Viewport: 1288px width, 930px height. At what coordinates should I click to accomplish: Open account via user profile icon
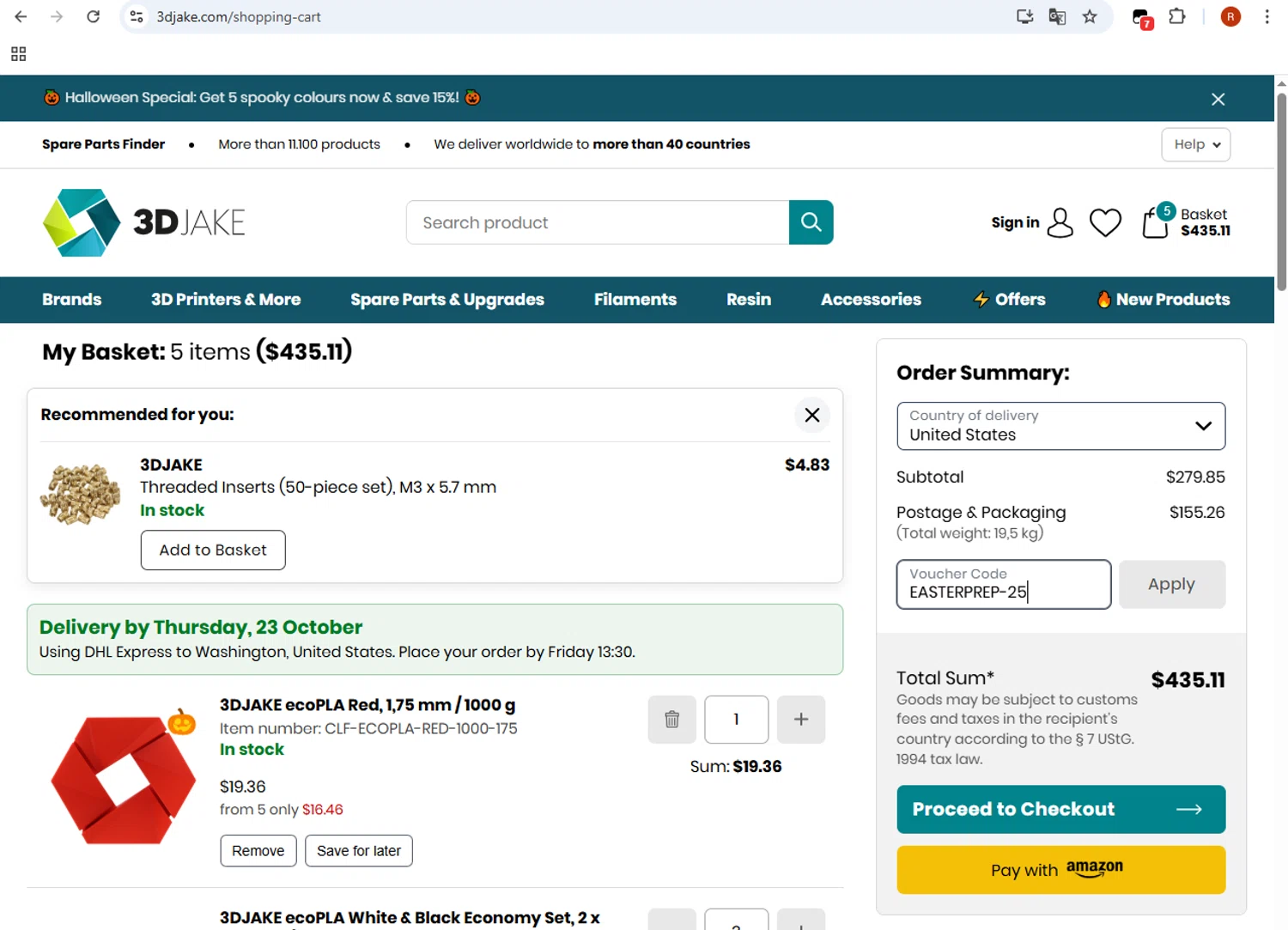1060,222
